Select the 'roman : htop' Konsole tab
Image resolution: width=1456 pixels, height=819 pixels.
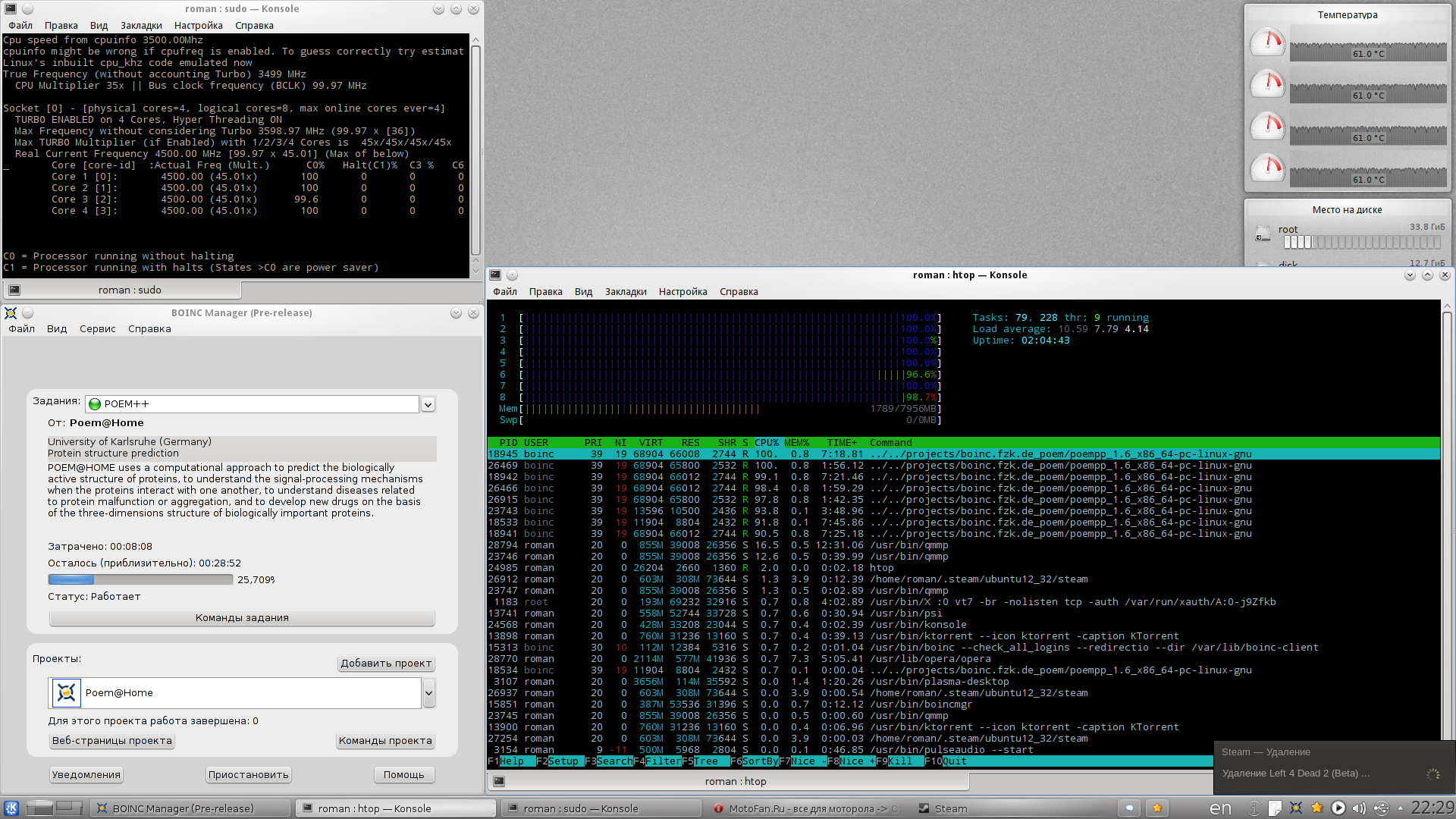tap(728, 781)
